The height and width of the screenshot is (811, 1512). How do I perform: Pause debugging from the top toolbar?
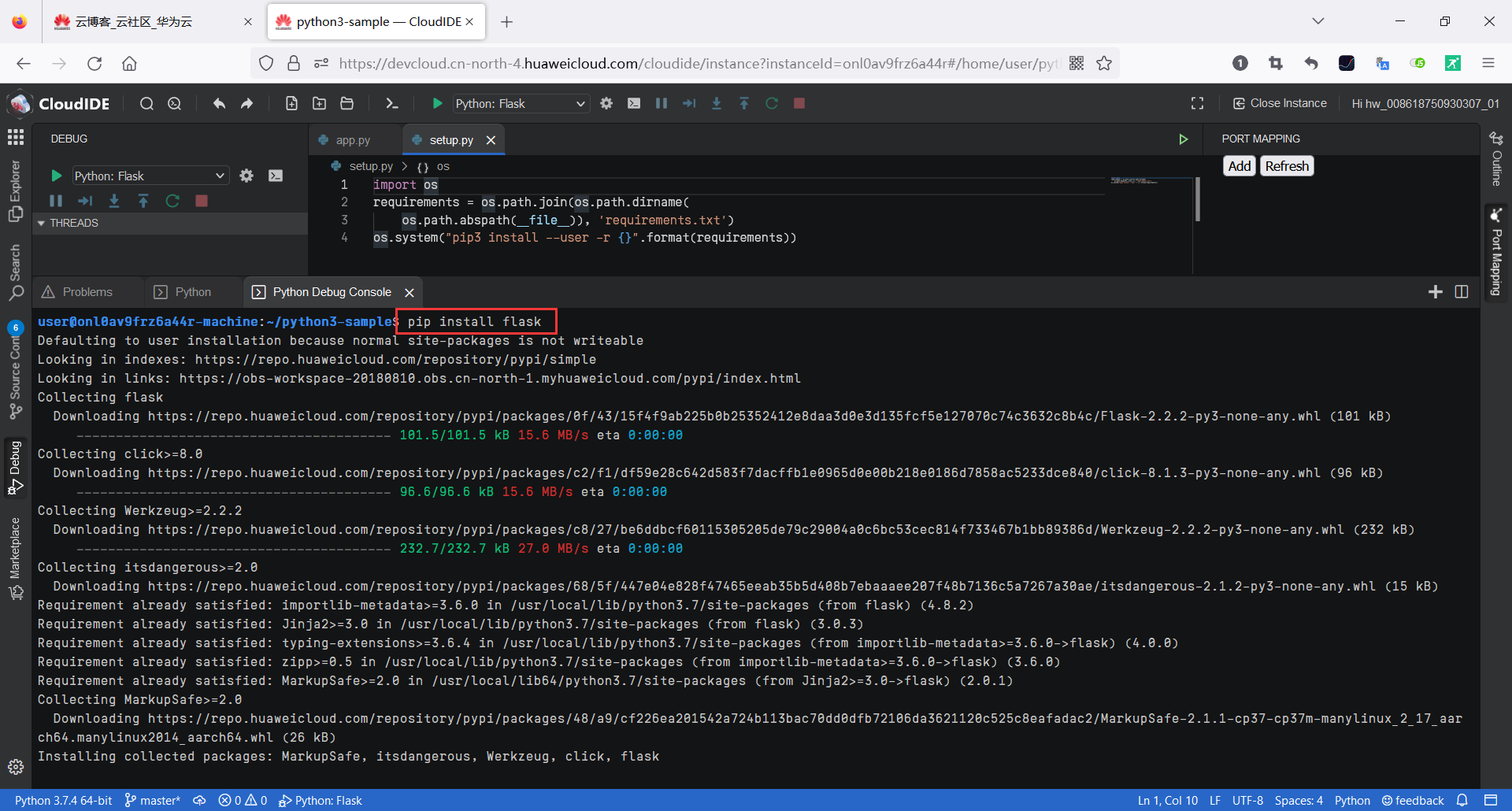tap(661, 103)
